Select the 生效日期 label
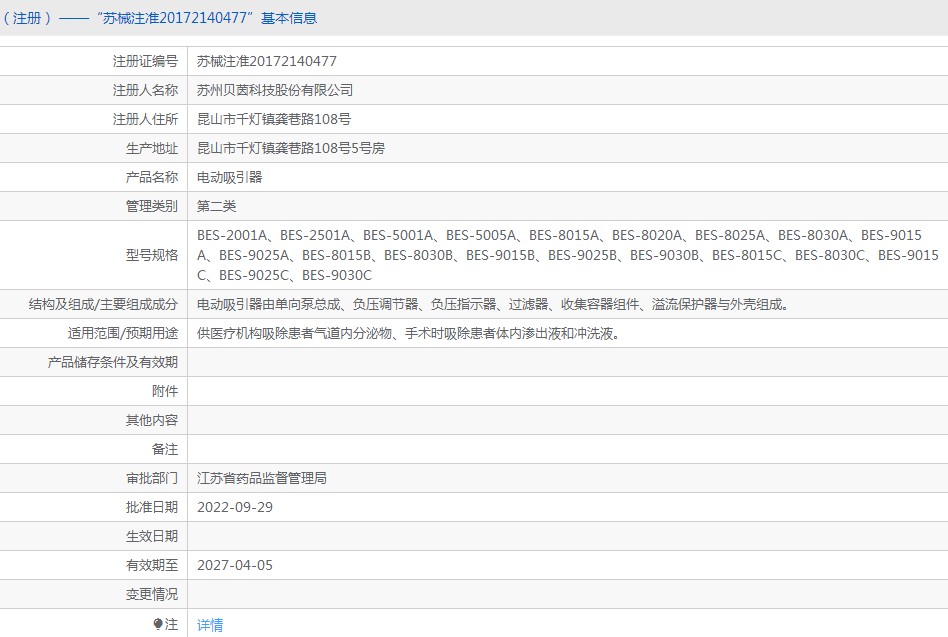Viewport: 948px width, 637px height. [152, 536]
